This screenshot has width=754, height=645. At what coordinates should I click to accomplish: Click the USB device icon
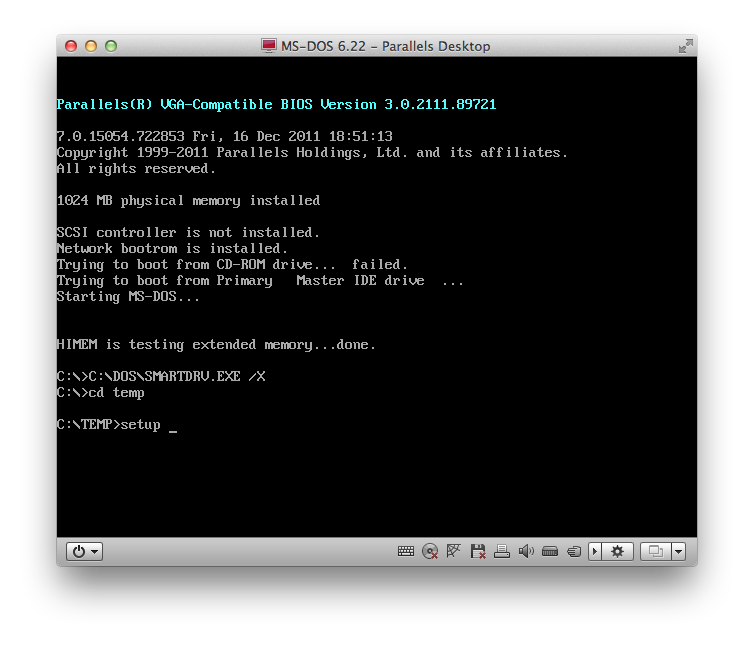coord(550,551)
